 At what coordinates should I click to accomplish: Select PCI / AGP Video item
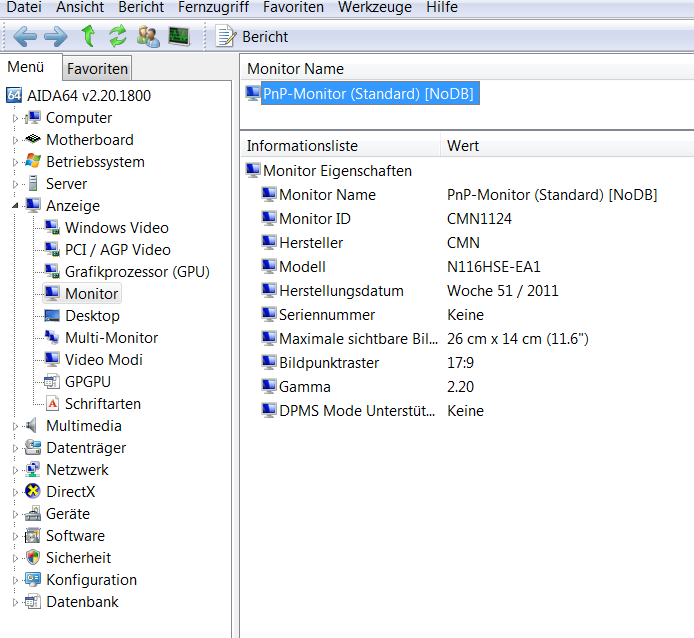(118, 250)
